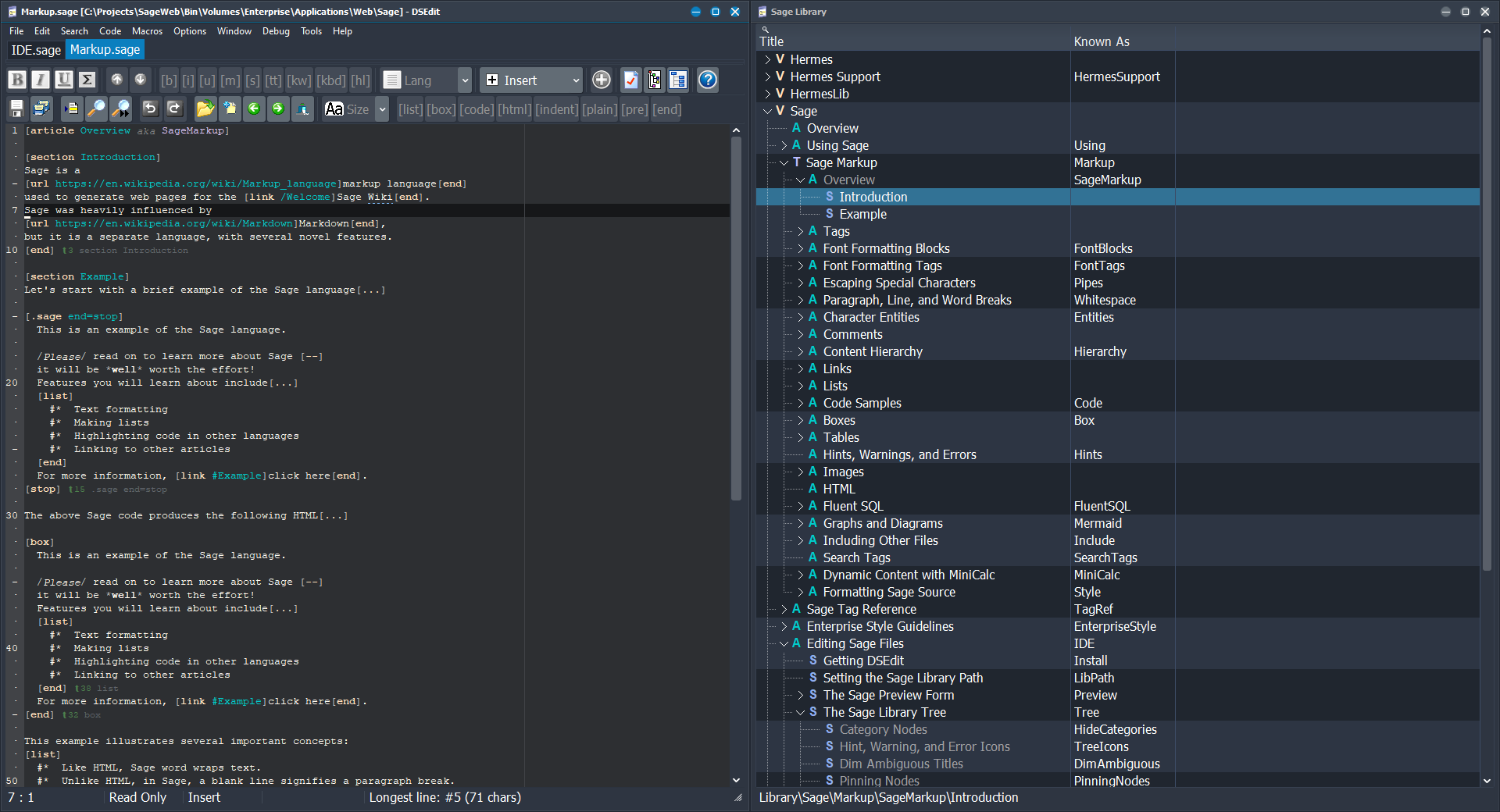
Task: Click the Aa font Size icon
Action: [x=334, y=109]
